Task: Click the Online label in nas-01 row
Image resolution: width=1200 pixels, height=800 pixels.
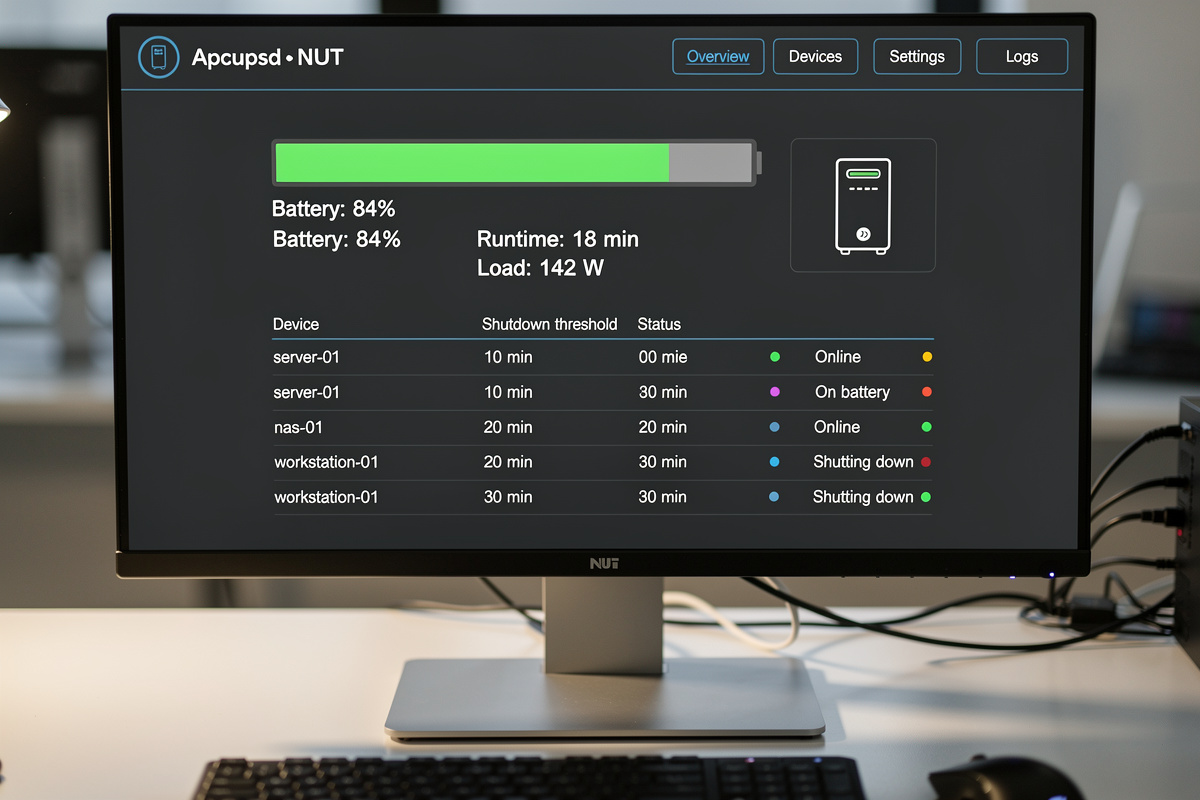Action: (x=837, y=427)
